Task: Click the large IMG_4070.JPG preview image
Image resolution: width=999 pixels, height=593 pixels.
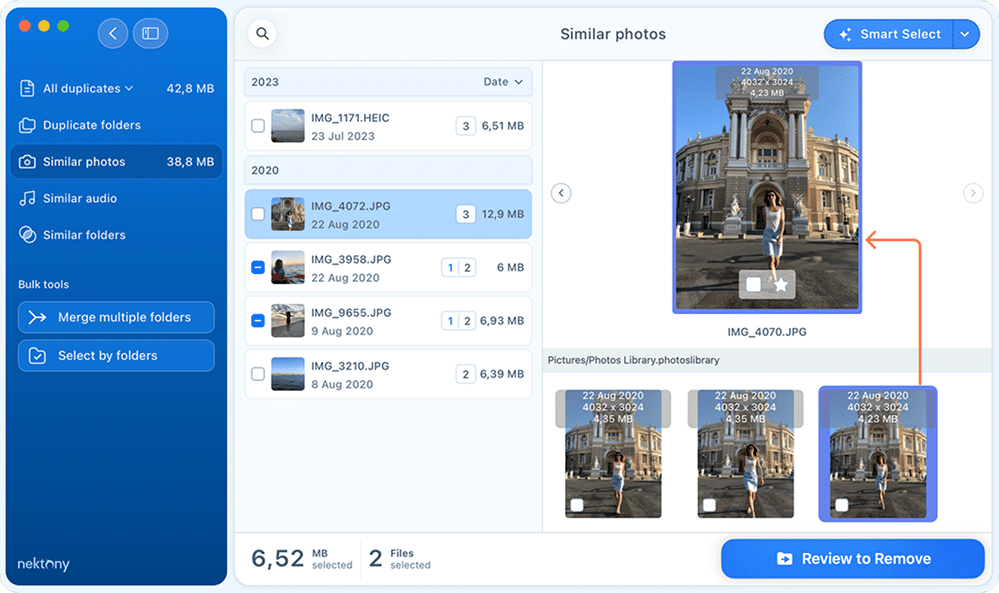Action: pyautogui.click(x=767, y=187)
